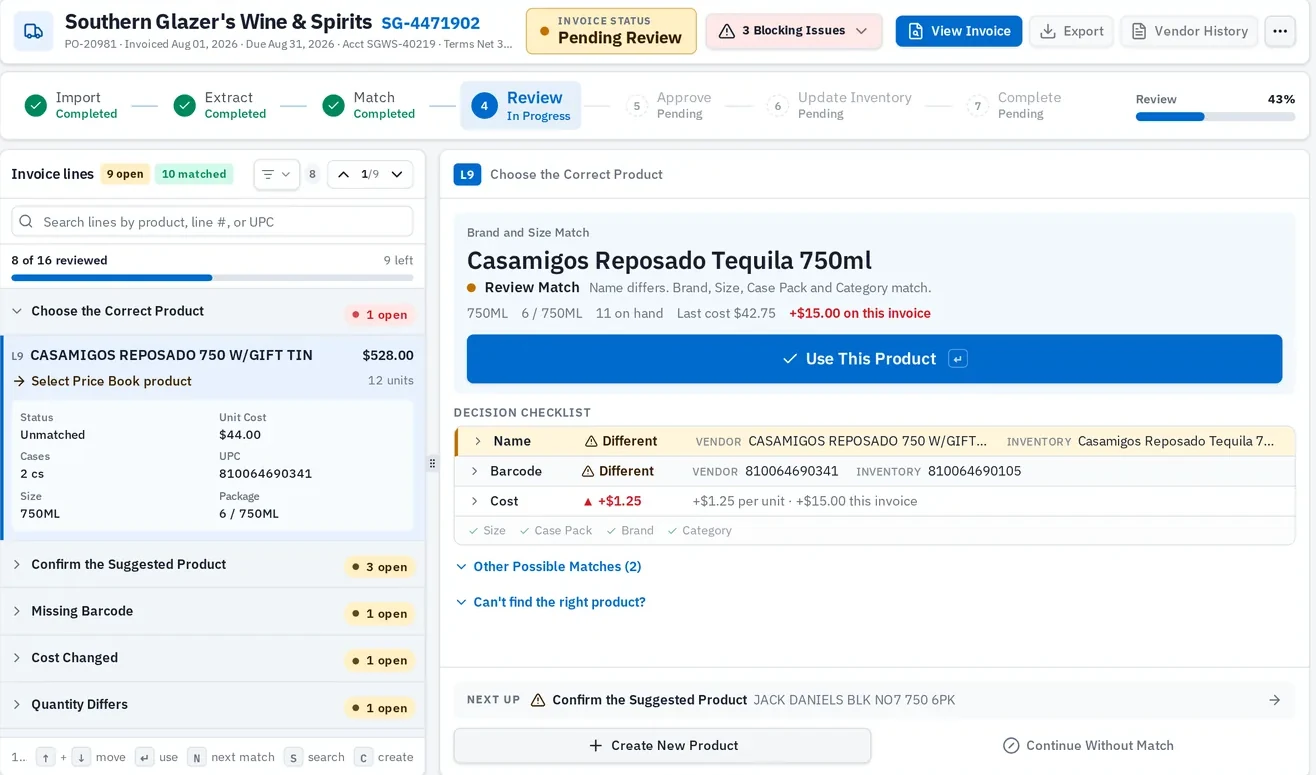Screen dimensions: 1316x775
Task: Click the panel resize grip handle
Action: [432, 463]
